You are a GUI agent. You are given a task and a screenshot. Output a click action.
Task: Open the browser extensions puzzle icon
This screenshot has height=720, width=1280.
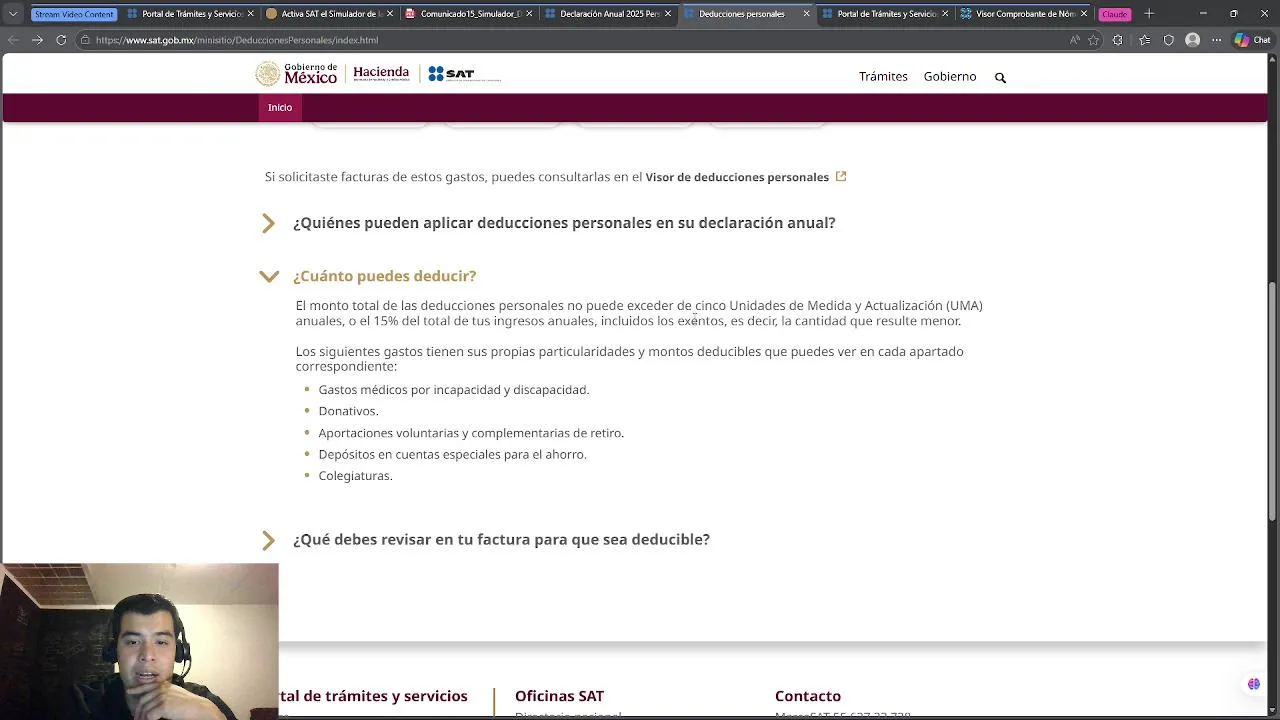click(1118, 40)
